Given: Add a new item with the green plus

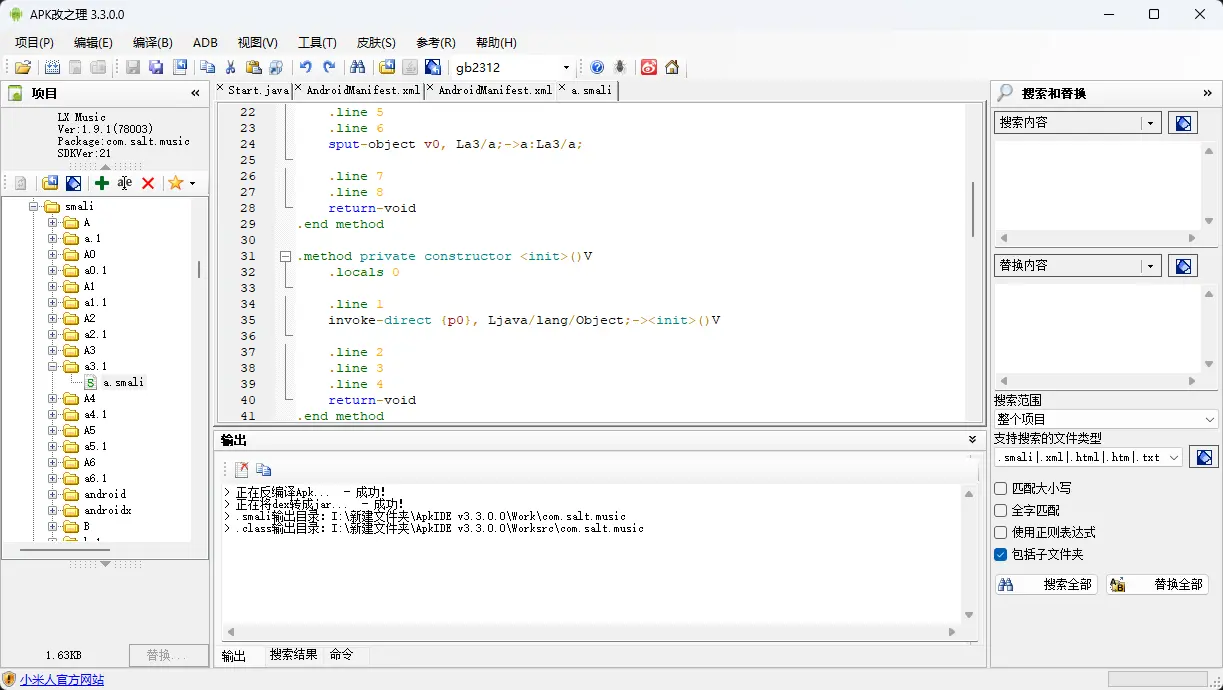Looking at the screenshot, I should pyautogui.click(x=101, y=183).
